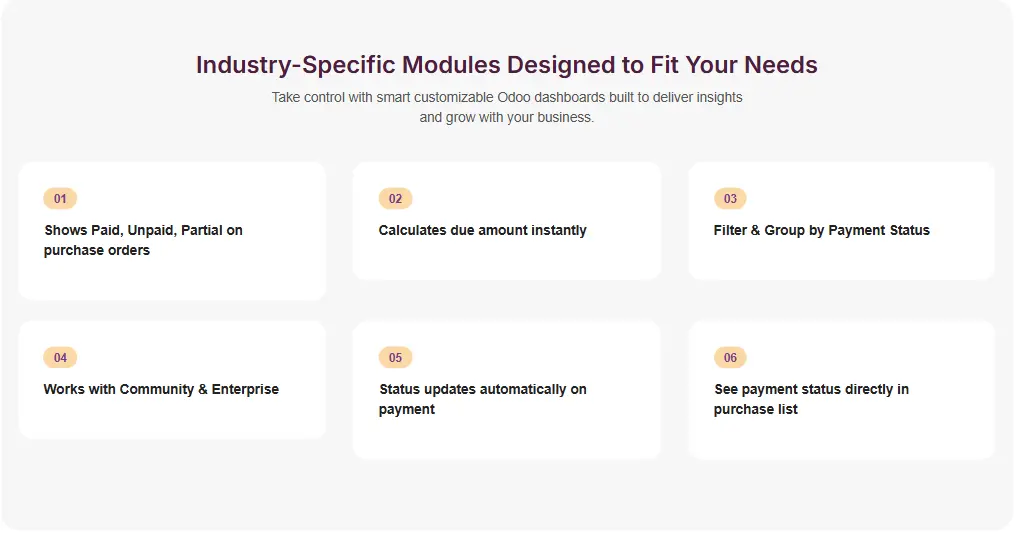
Task: Click the 'Industry-Specific Modules' main heading
Action: pyautogui.click(x=506, y=65)
